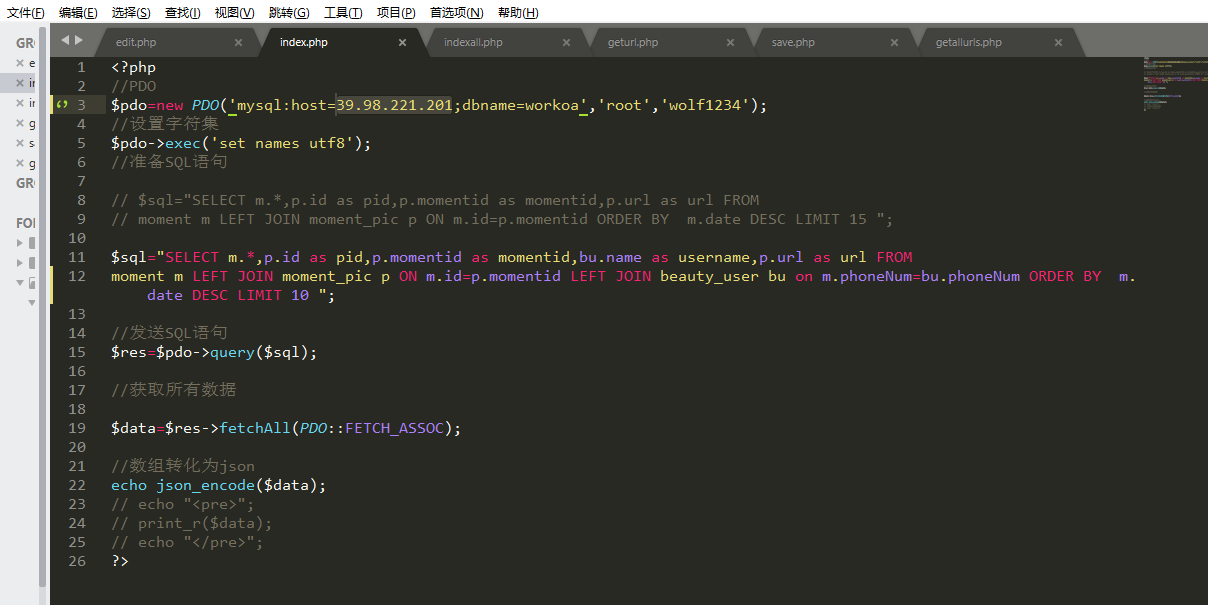1208x605 pixels.
Task: Close the geturl.php tab
Action: [x=730, y=43]
